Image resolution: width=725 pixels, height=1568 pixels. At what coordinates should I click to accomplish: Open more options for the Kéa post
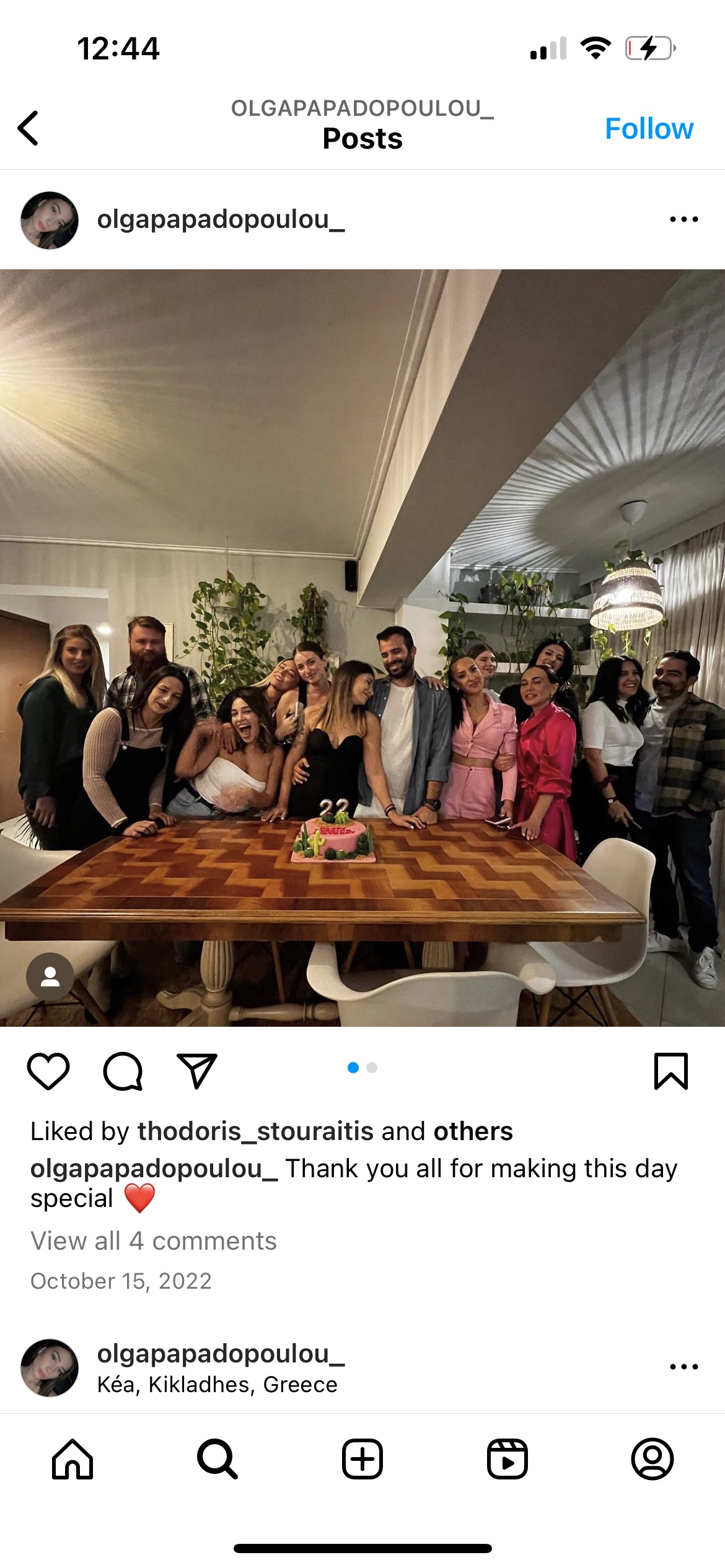(x=684, y=1366)
